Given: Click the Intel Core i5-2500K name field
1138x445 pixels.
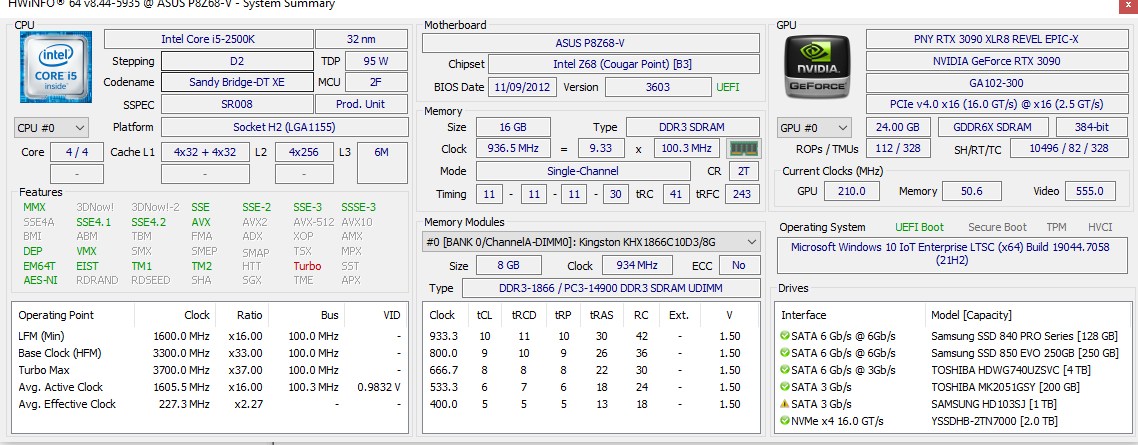Looking at the screenshot, I should click(x=208, y=38).
